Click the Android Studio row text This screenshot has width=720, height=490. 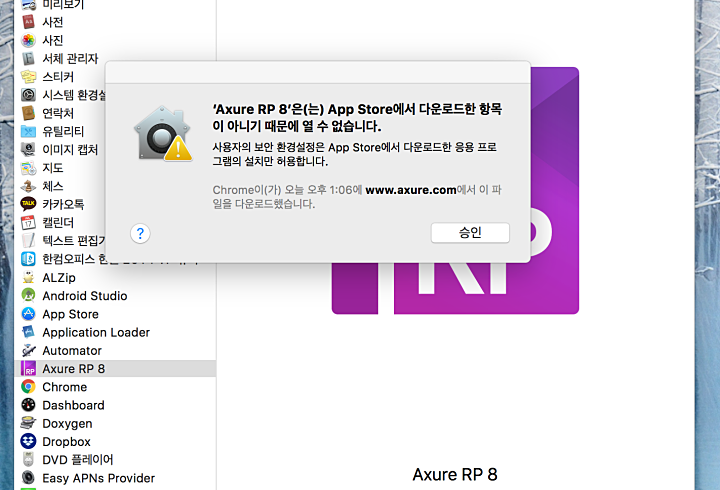[x=85, y=296]
